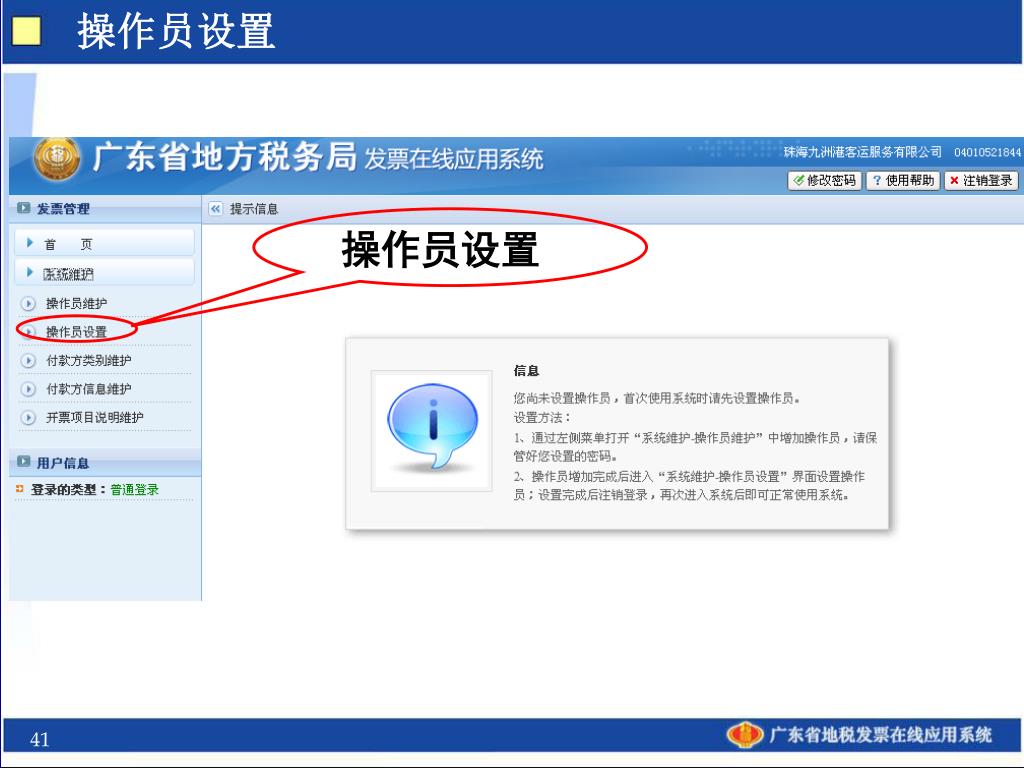The height and width of the screenshot is (768, 1024).
Task: Click the 使用帮助 button
Action: pyautogui.click(x=904, y=180)
